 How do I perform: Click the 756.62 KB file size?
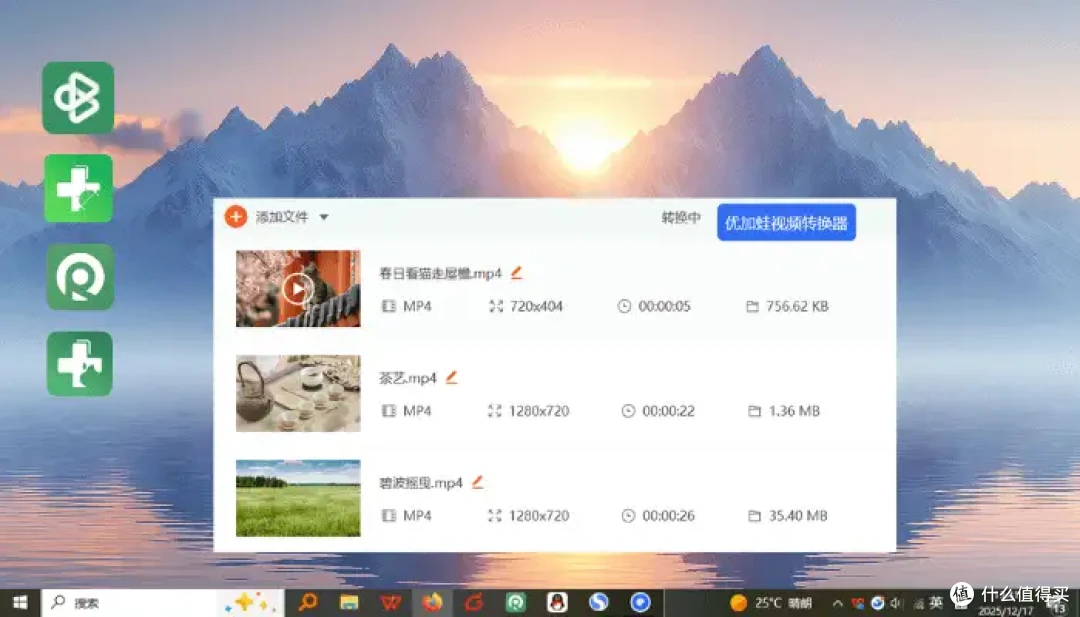(x=797, y=306)
